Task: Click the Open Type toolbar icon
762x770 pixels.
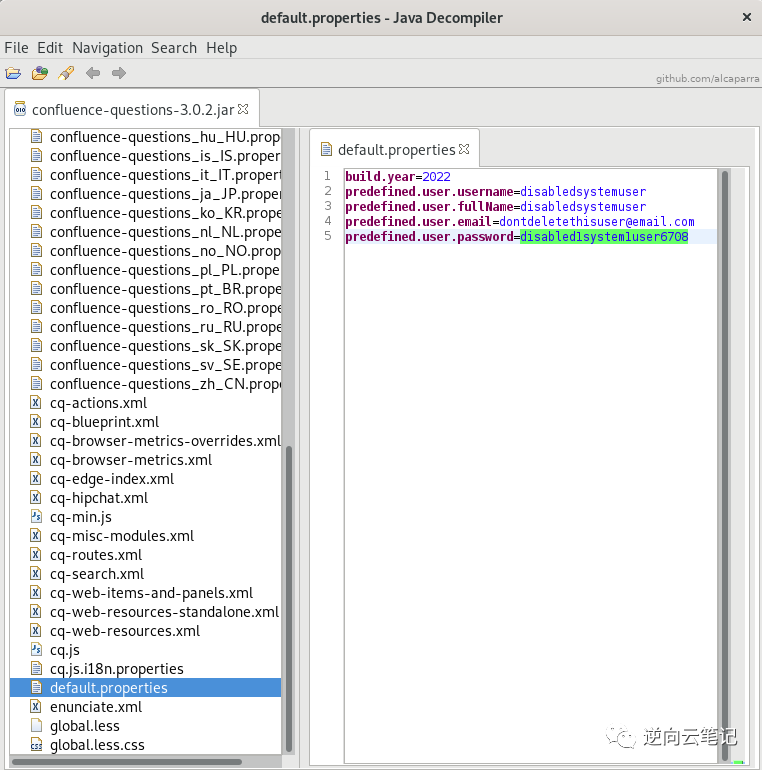Action: click(x=40, y=73)
